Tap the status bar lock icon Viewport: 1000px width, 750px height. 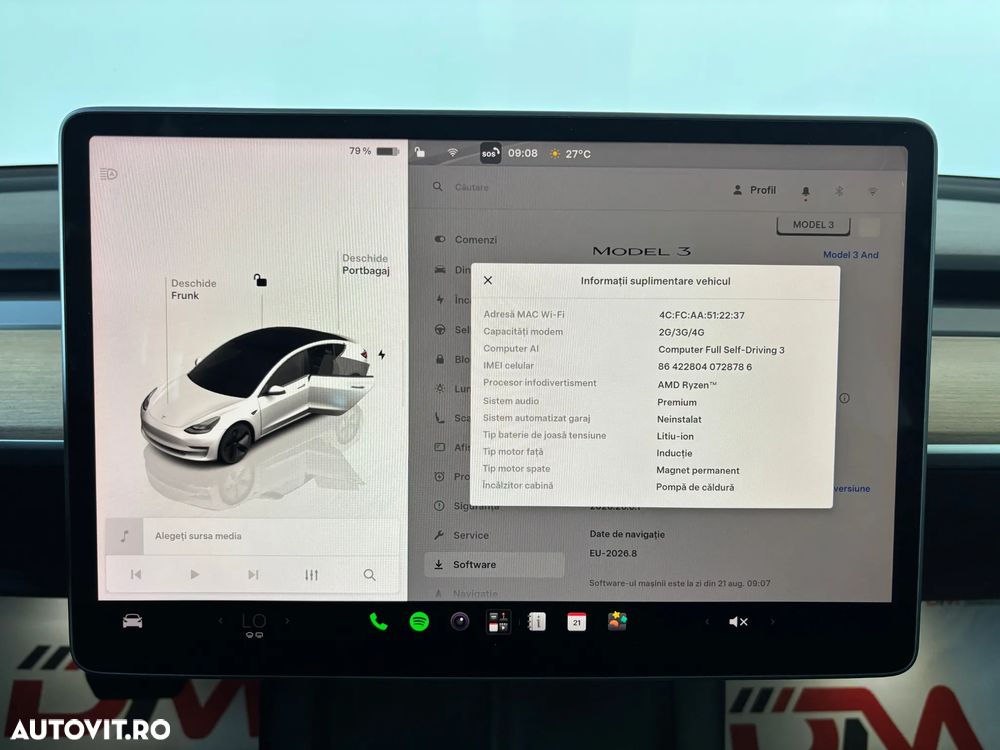[420, 152]
